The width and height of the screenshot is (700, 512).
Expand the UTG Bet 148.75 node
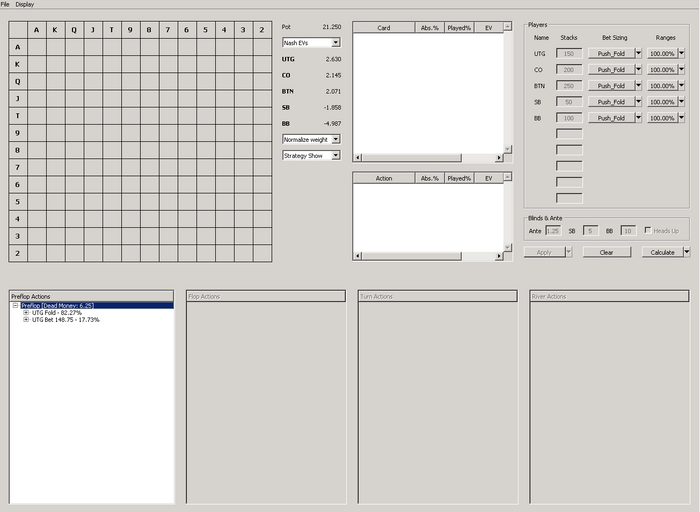coord(26,320)
